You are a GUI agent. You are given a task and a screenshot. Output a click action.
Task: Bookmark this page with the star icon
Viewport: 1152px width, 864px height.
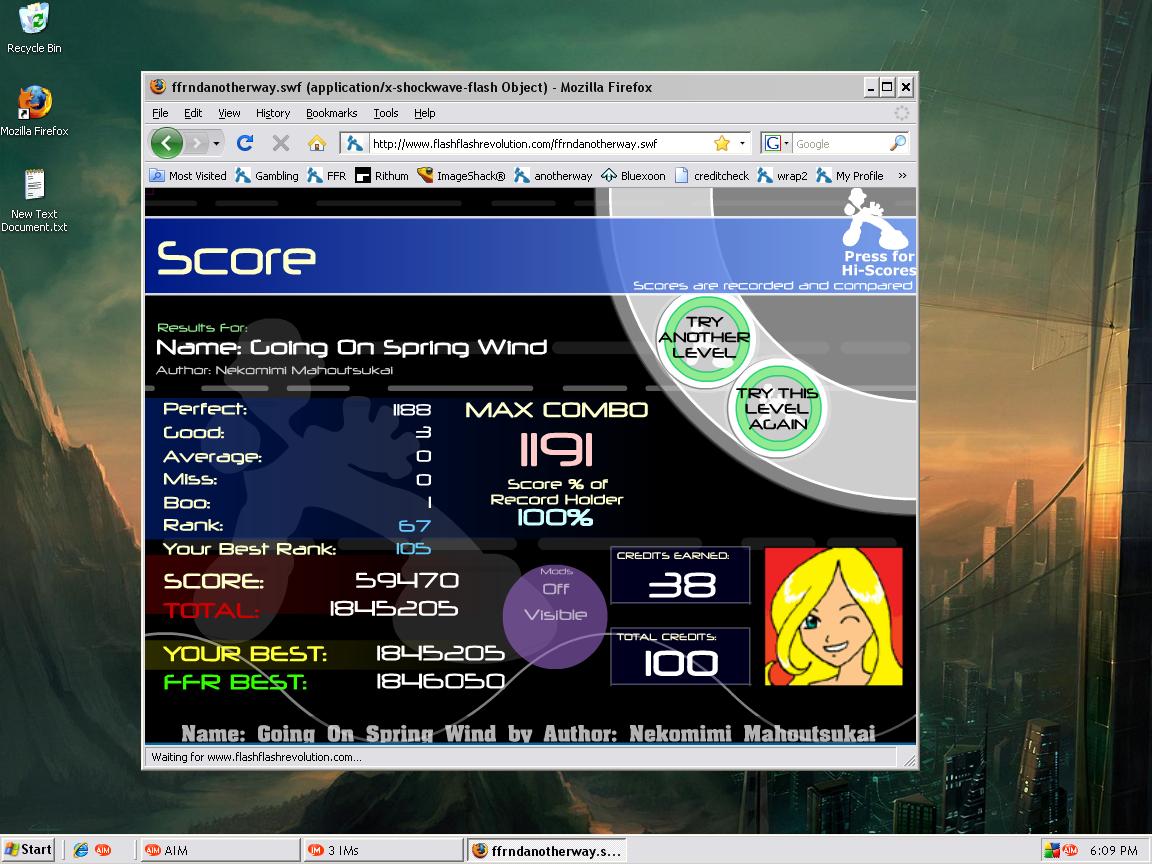(x=721, y=143)
